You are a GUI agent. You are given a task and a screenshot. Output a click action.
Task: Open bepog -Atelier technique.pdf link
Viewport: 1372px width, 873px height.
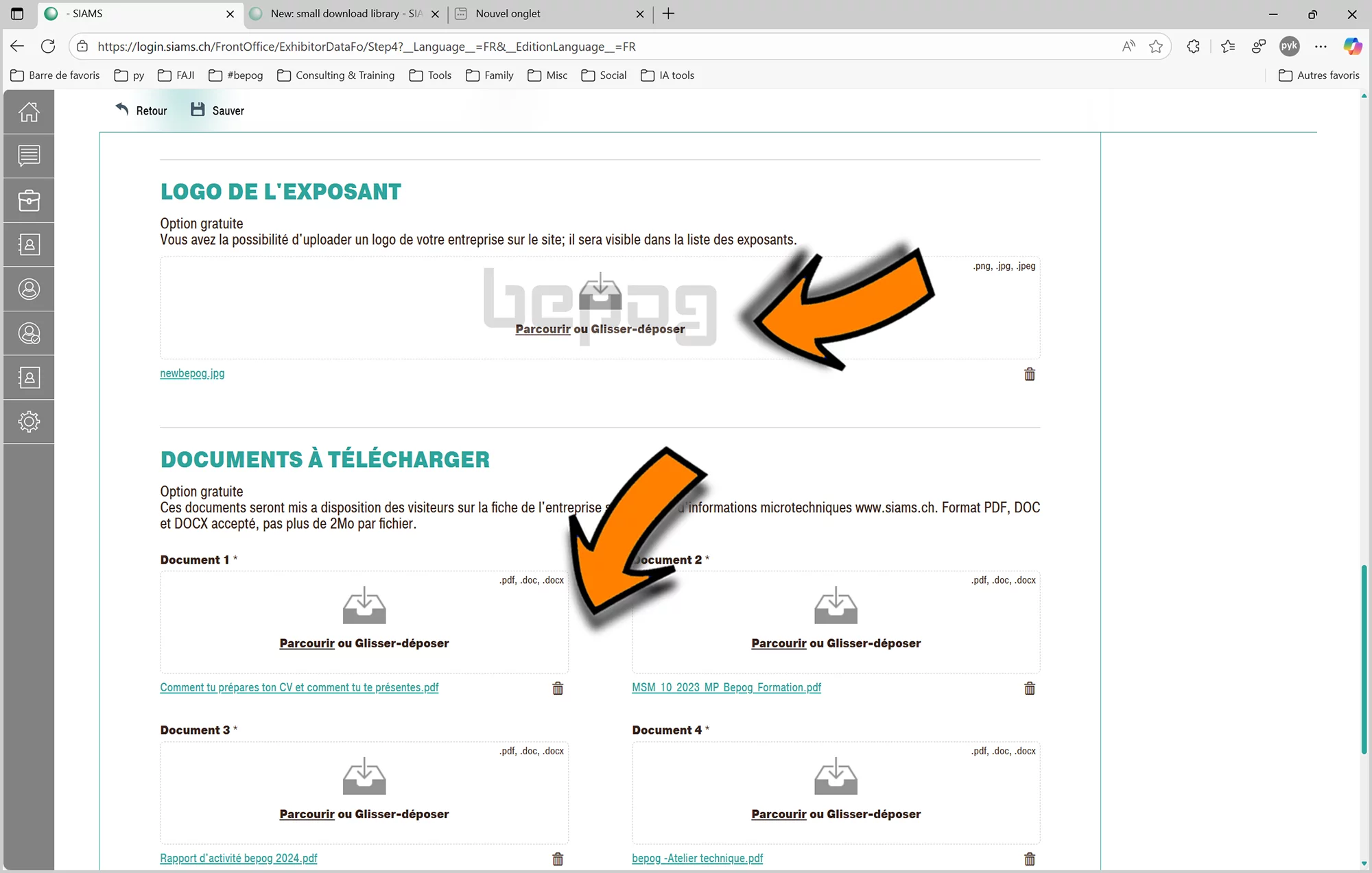(697, 858)
